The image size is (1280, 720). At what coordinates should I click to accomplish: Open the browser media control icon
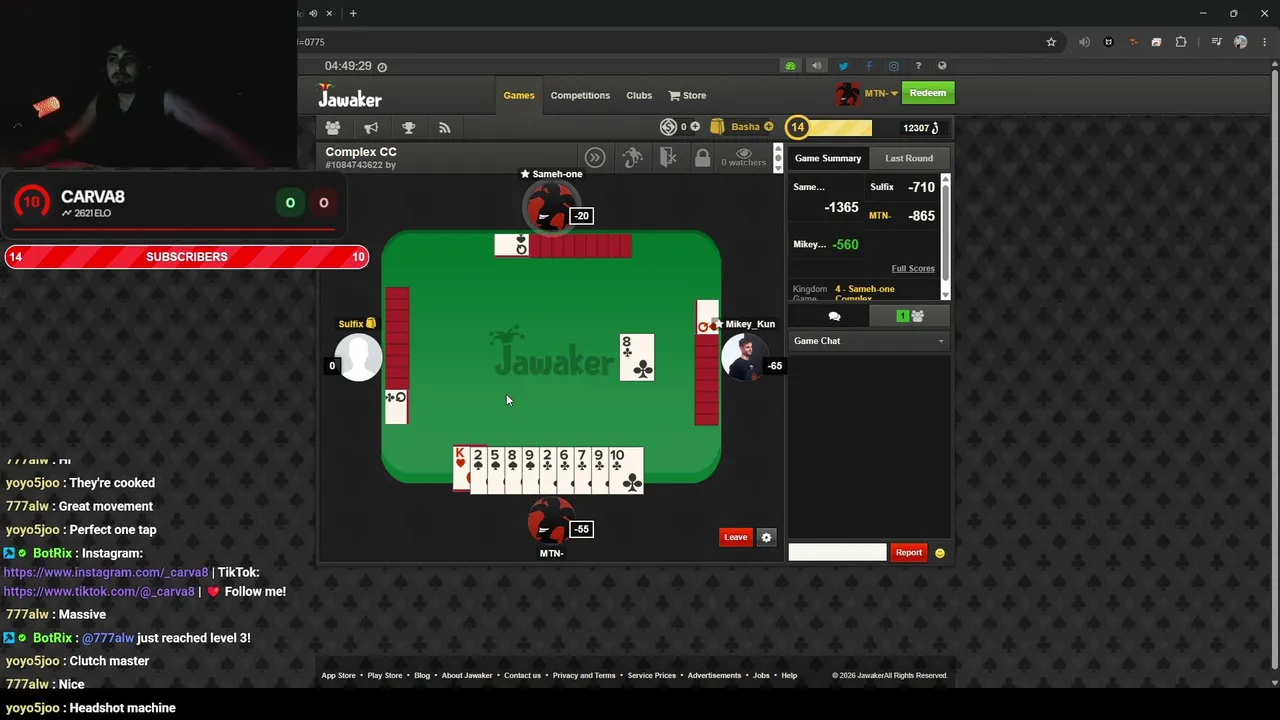pos(1216,42)
